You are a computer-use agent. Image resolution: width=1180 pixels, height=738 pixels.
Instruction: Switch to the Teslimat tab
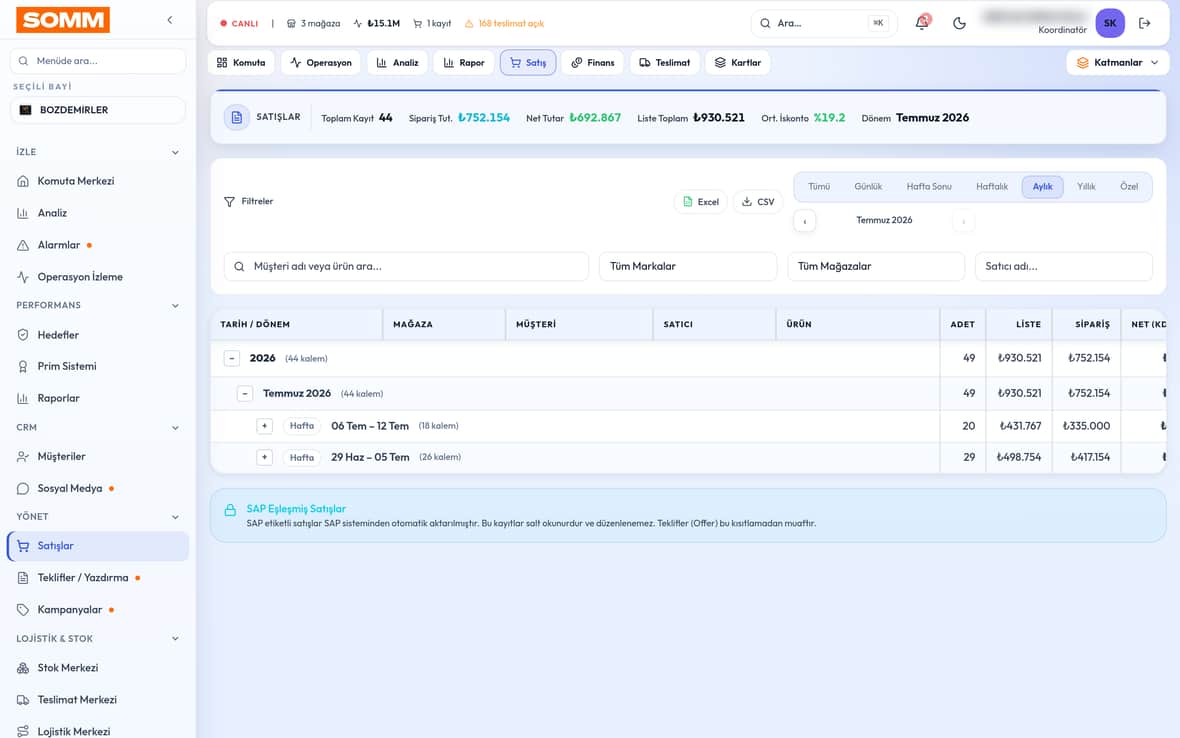(x=665, y=62)
